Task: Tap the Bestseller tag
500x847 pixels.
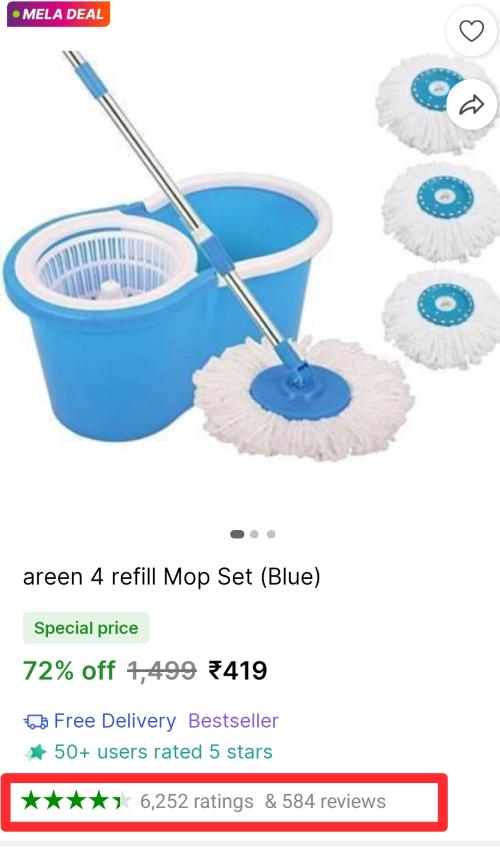Action: tap(233, 721)
